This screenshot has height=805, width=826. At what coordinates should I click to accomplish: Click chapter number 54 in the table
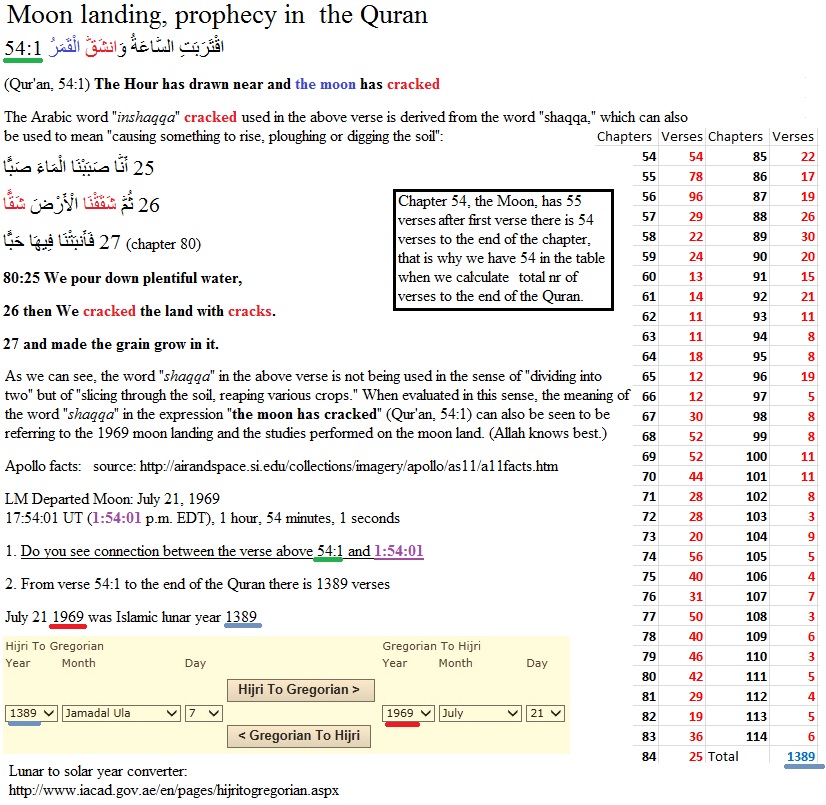pos(649,156)
